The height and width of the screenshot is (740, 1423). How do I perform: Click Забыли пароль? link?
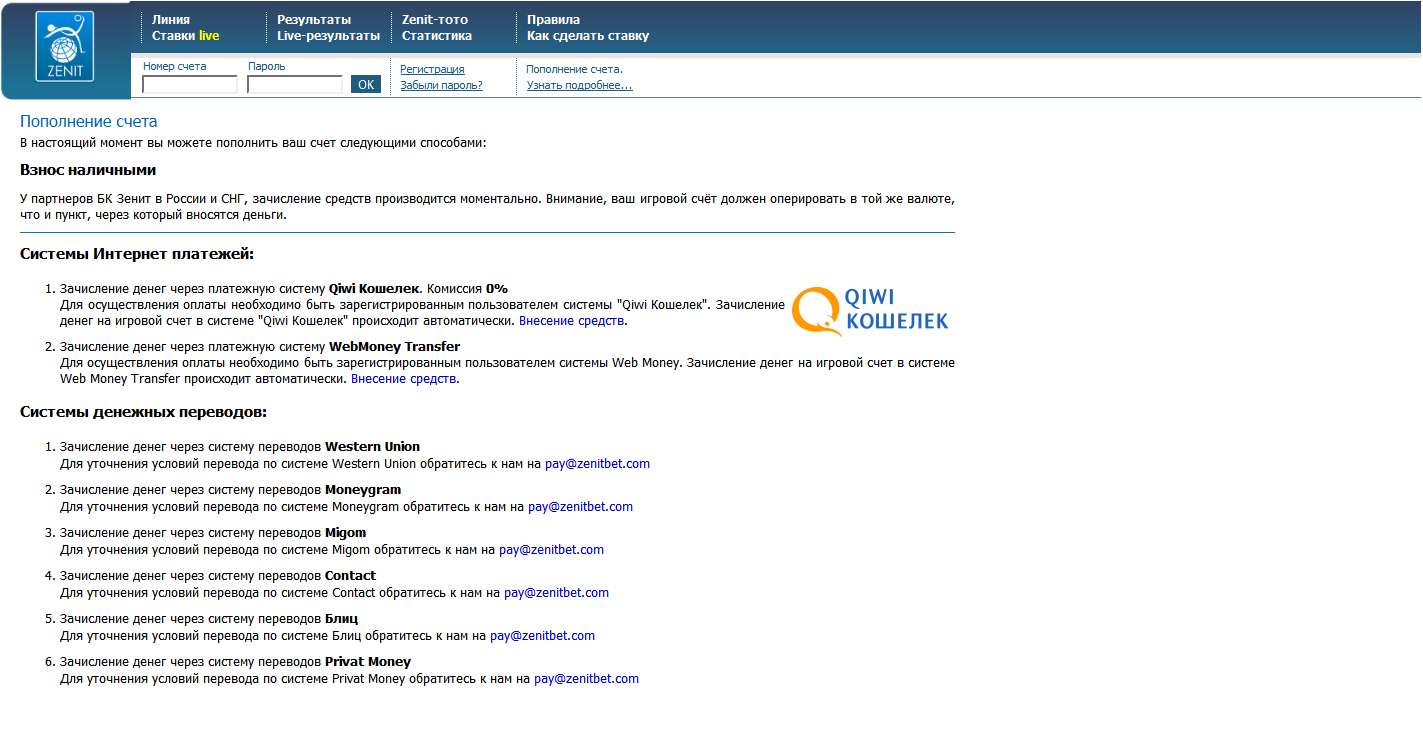[x=441, y=85]
